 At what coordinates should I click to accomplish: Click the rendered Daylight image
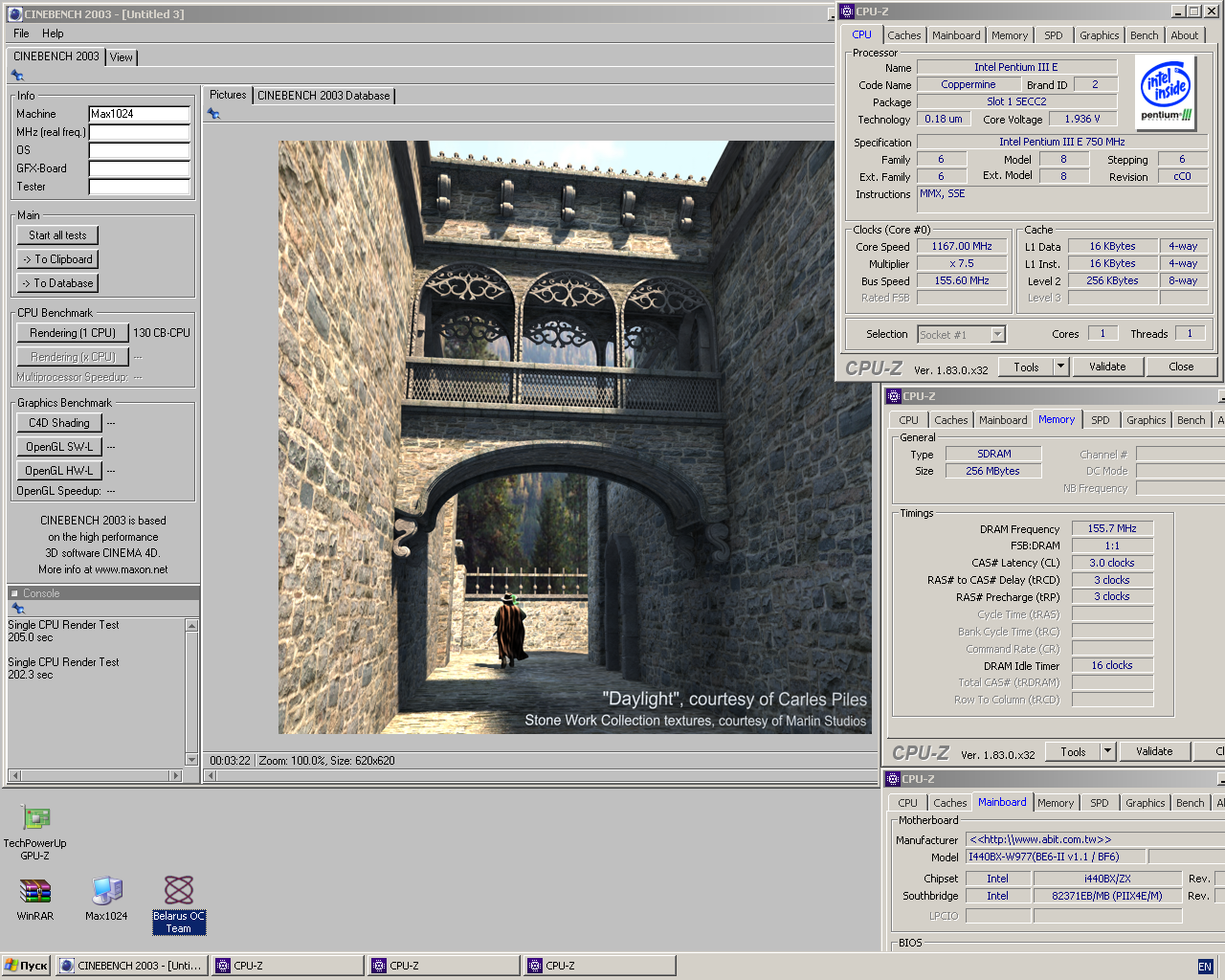[x=574, y=437]
